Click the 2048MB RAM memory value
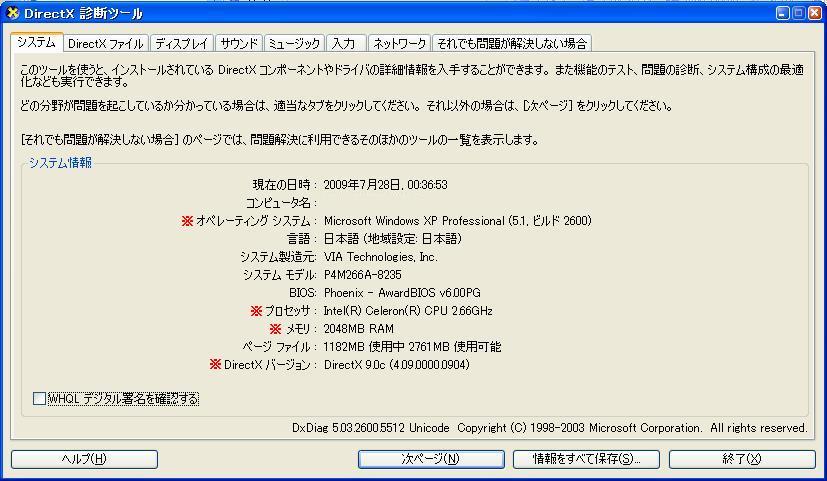827x481 pixels. coord(359,329)
